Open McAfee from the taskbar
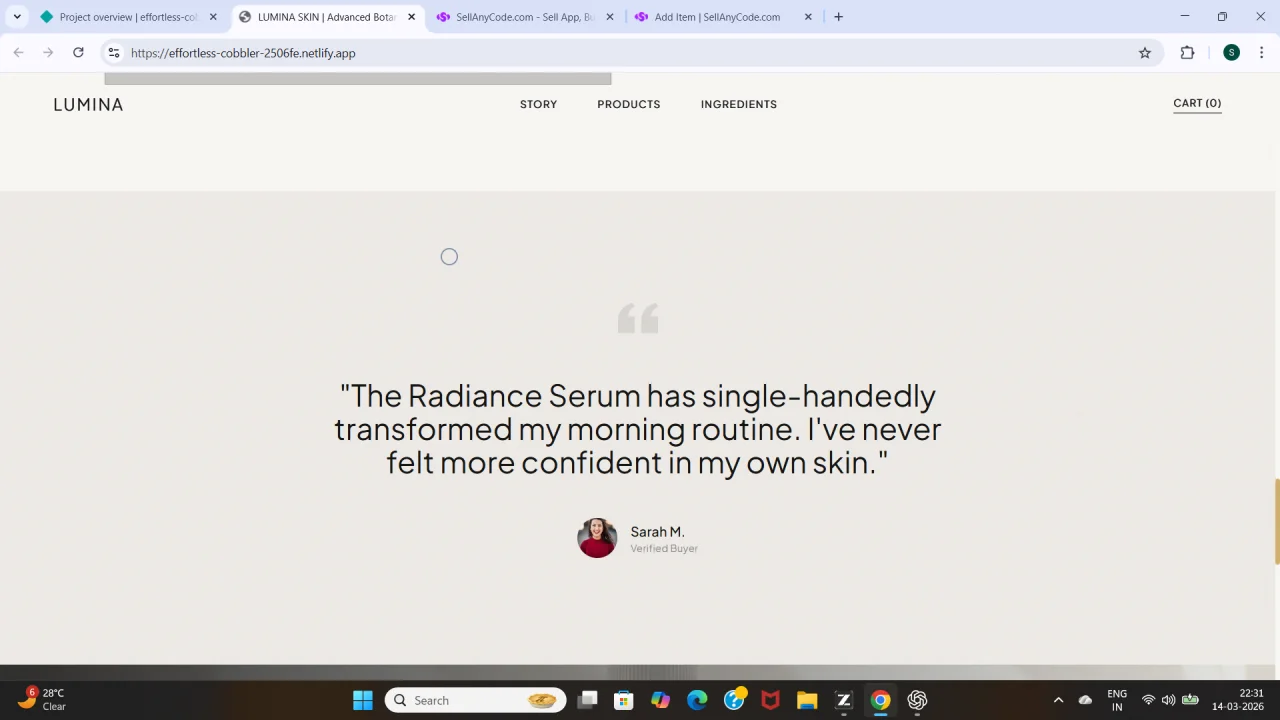This screenshot has height=720, width=1280. pyautogui.click(x=770, y=700)
